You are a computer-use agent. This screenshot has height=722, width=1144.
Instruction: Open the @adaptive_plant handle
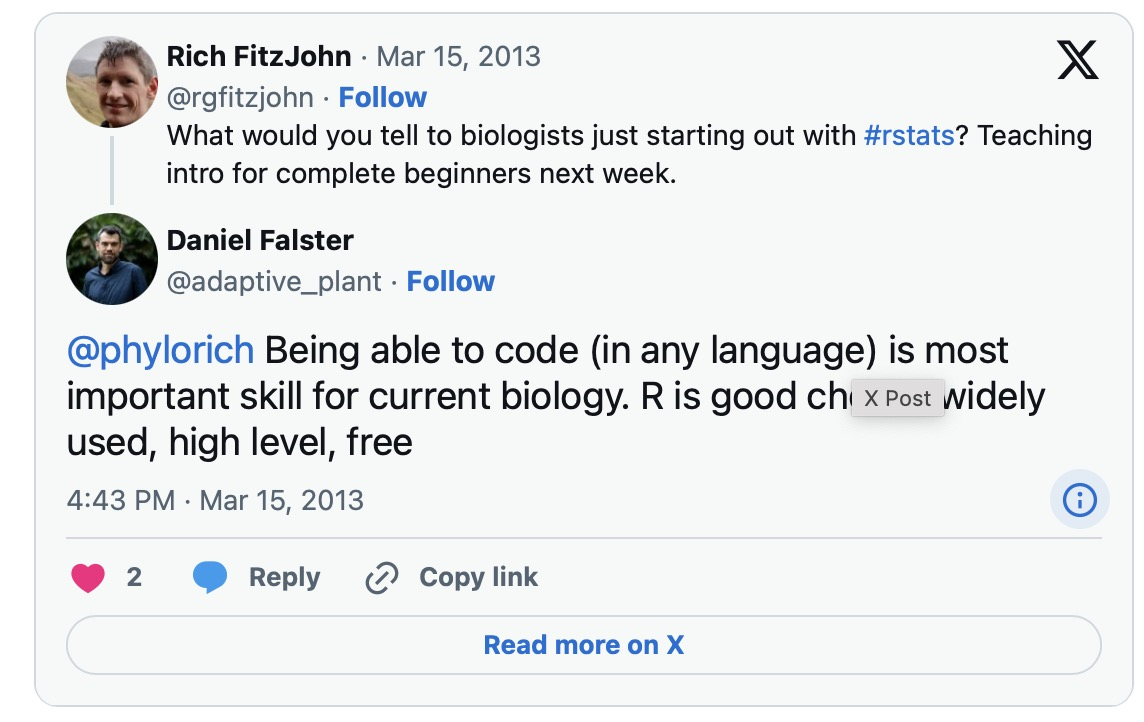coord(274,281)
